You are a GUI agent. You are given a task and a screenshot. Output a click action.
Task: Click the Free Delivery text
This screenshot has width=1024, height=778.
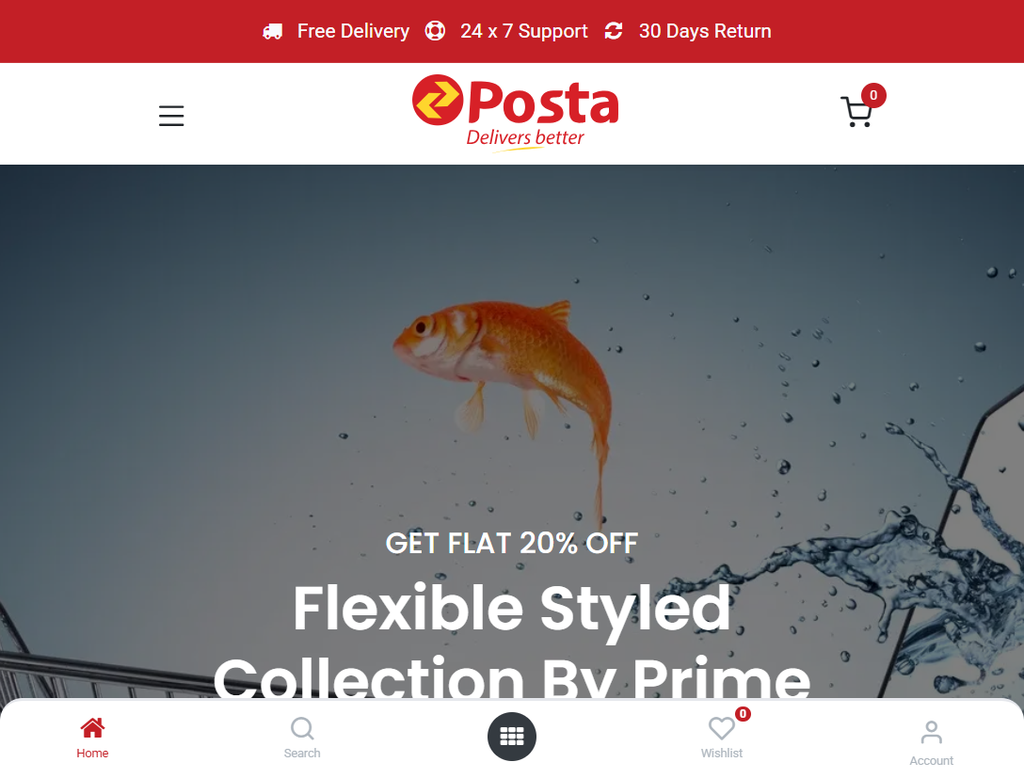(x=353, y=31)
